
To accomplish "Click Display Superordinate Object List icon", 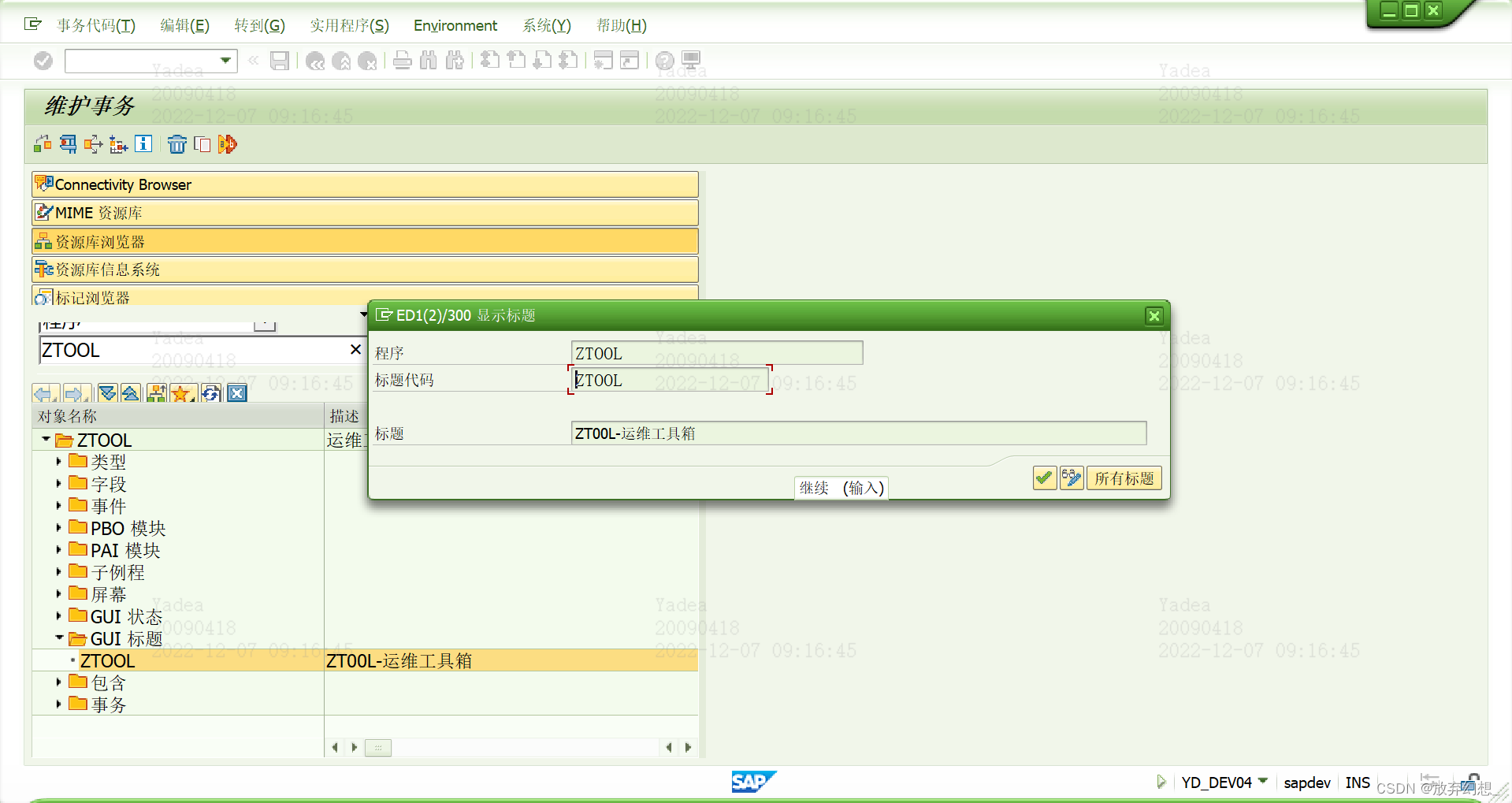I will 157,393.
